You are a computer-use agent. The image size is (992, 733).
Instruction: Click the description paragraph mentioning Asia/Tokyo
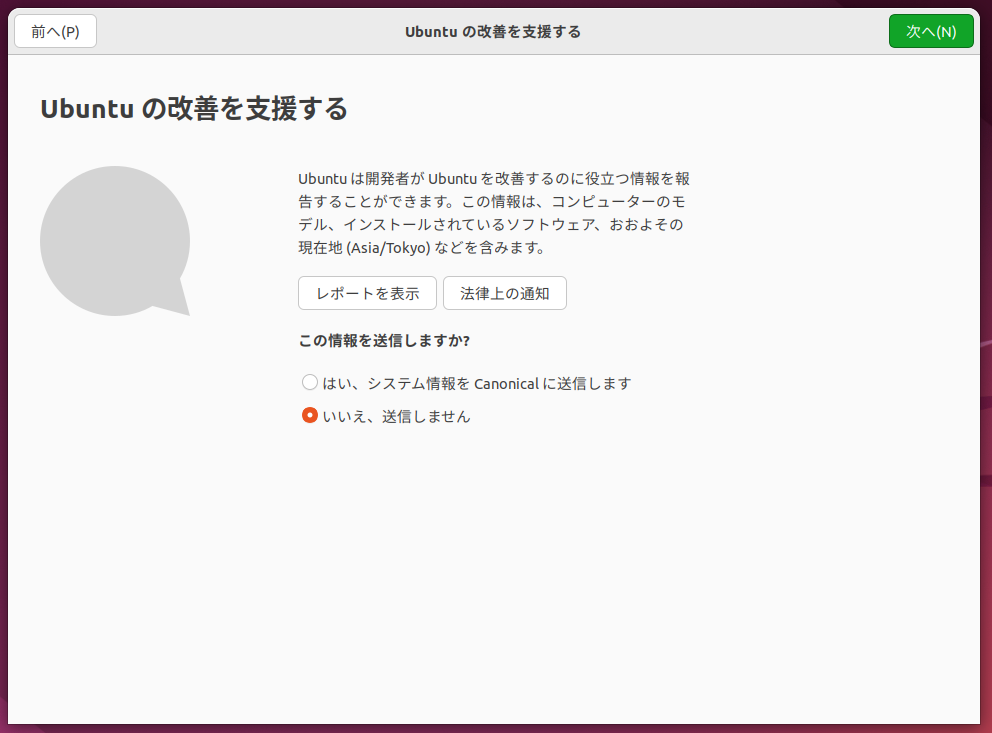pyautogui.click(x=493, y=213)
